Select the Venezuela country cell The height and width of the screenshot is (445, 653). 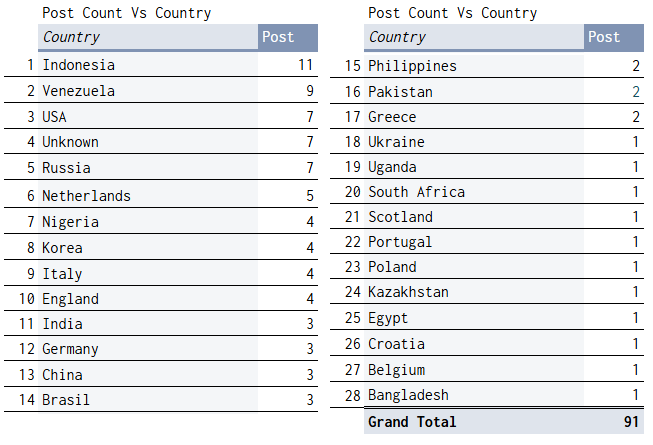tap(148, 91)
